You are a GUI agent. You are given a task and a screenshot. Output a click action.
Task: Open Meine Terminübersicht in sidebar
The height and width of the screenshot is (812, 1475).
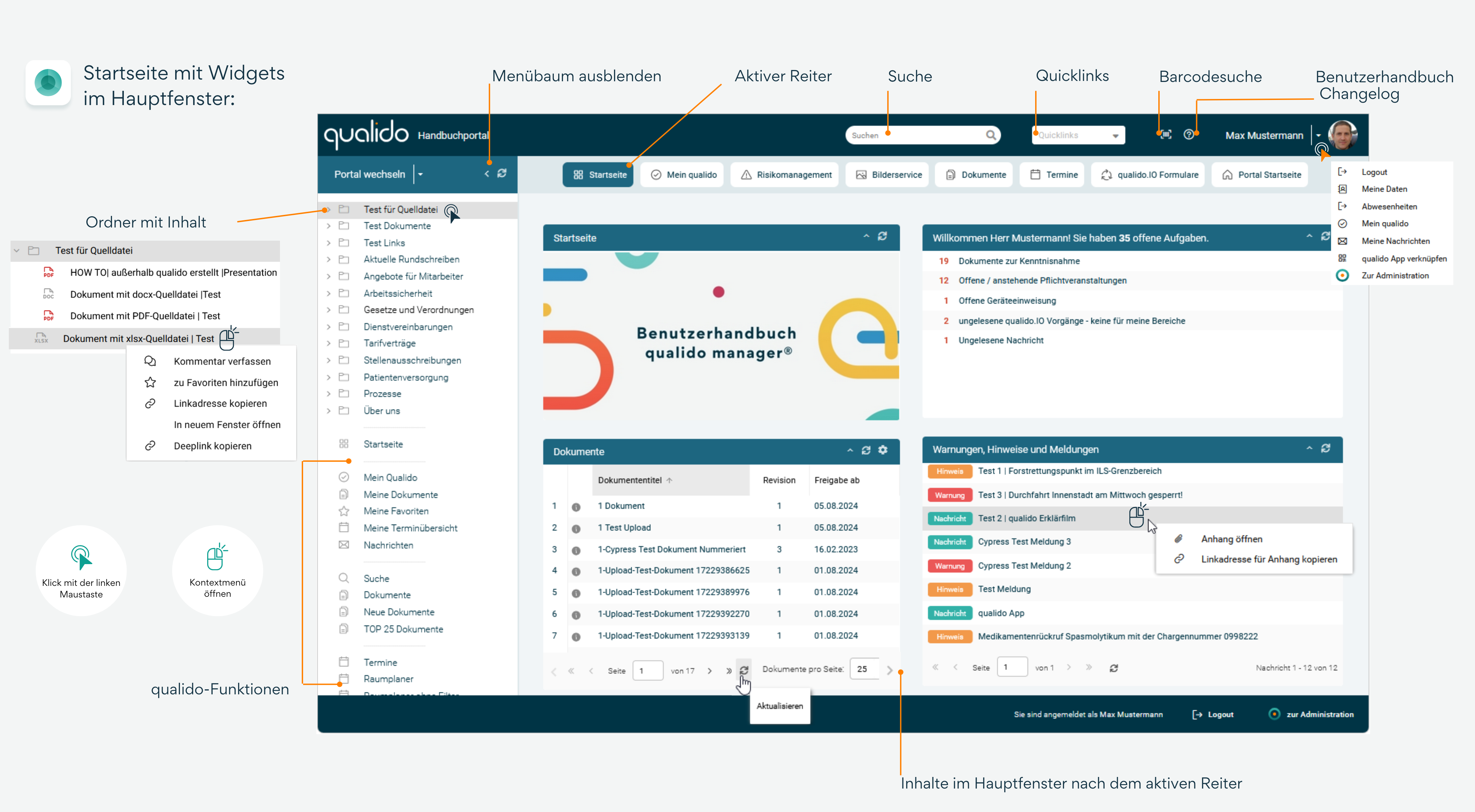(410, 528)
